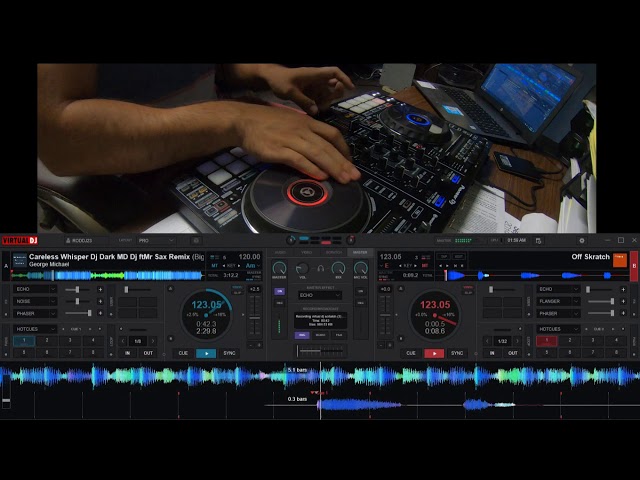Play deck B with the red play button
Viewport: 640px width, 480px height.
pyautogui.click(x=434, y=353)
